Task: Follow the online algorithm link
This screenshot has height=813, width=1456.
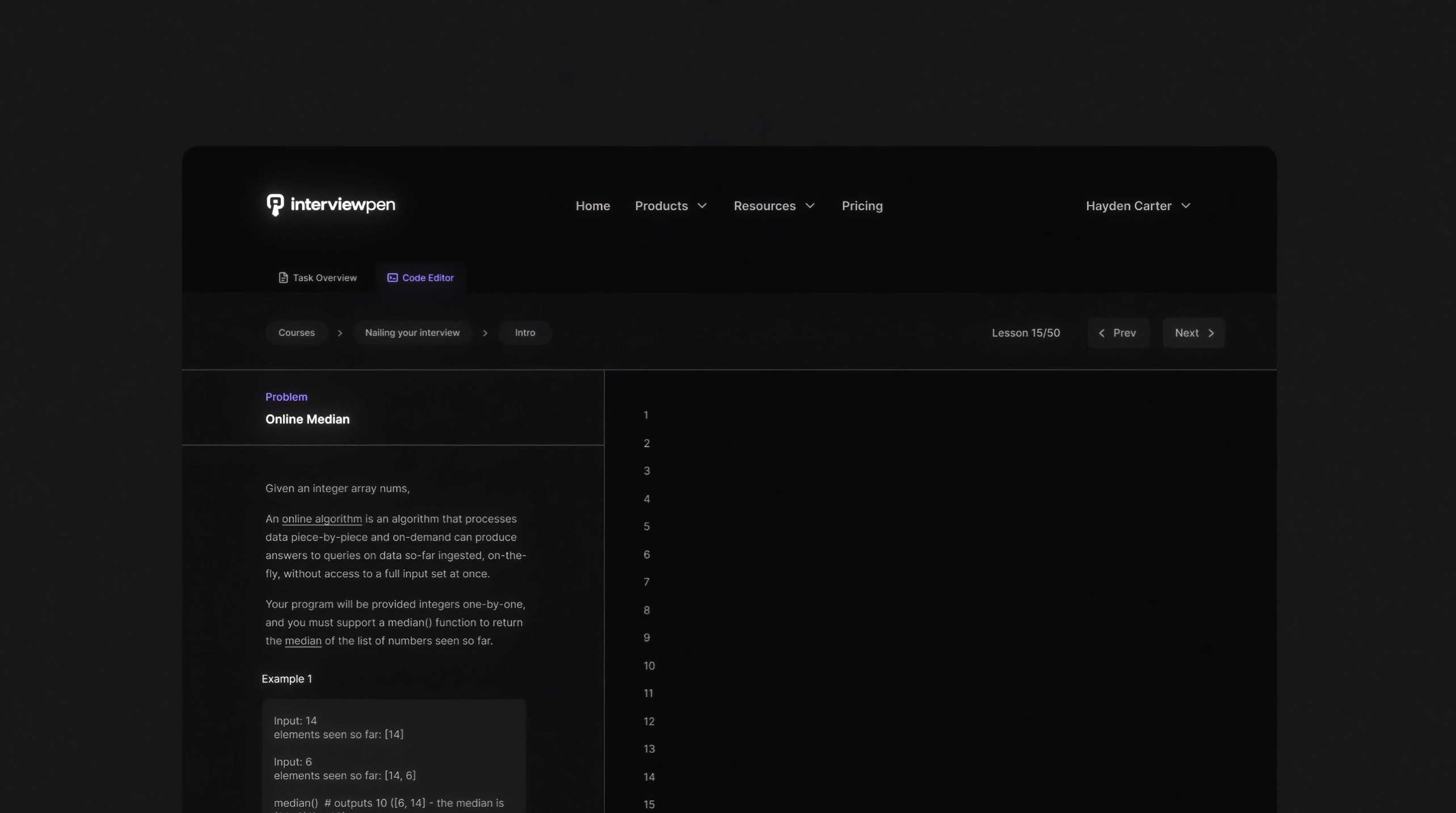Action: [322, 519]
